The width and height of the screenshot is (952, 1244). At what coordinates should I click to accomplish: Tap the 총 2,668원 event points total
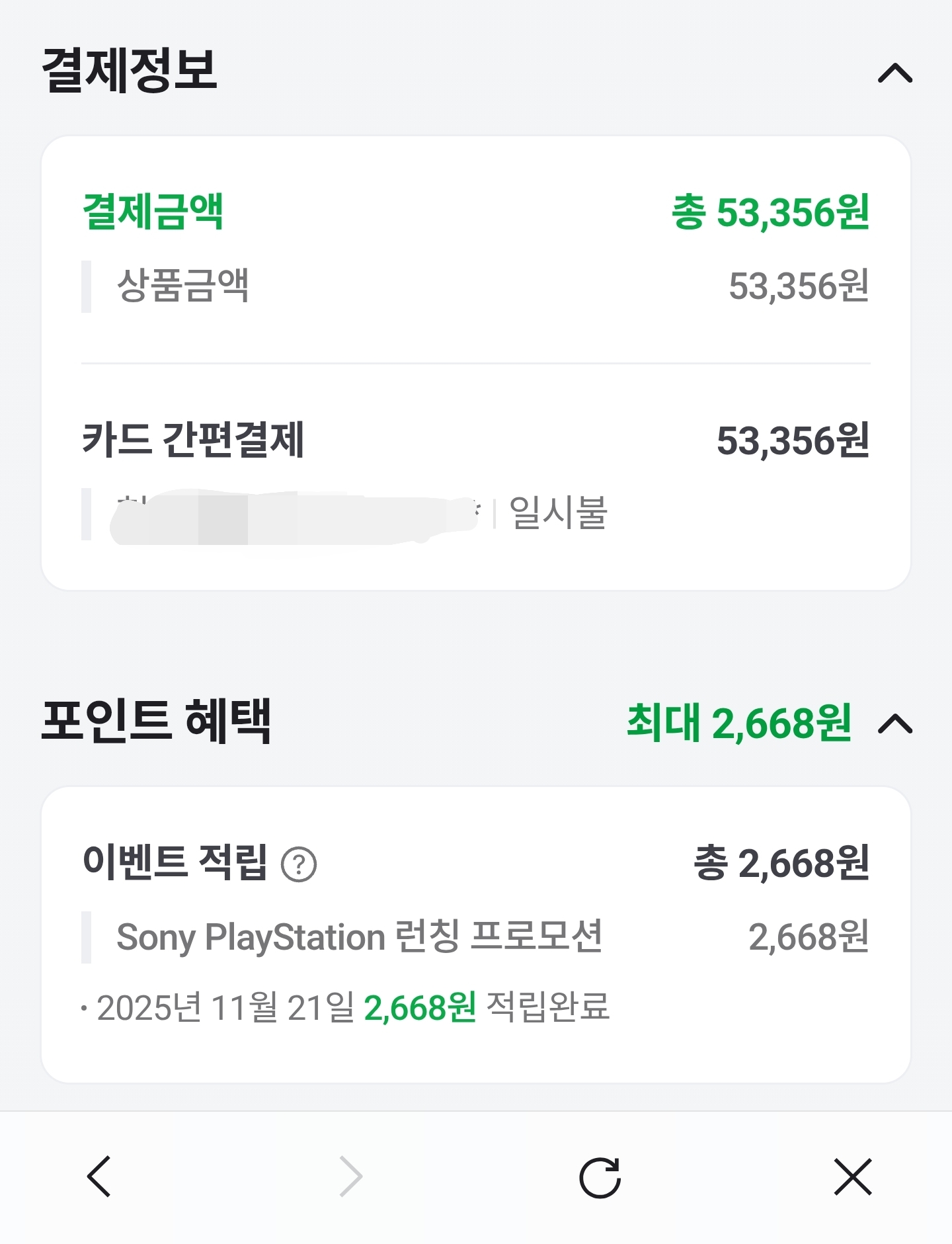click(x=781, y=864)
